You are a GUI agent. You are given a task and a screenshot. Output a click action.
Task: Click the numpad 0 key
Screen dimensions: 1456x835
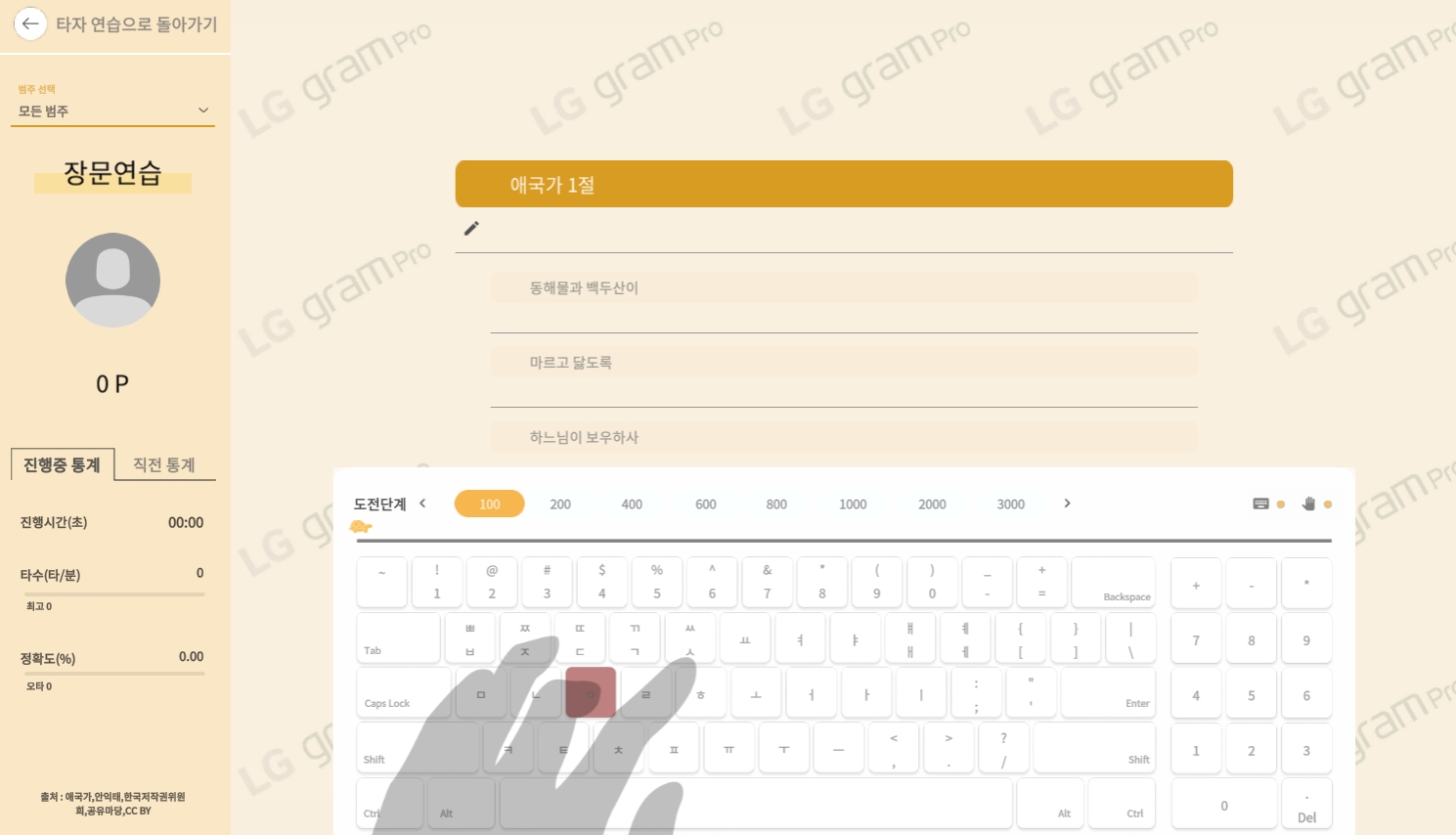(1223, 803)
